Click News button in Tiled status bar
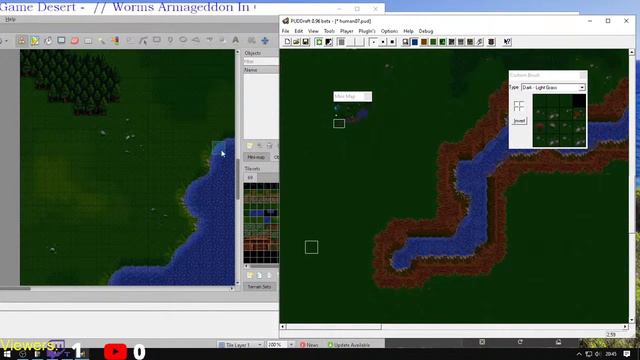This screenshot has width=640, height=360. pyautogui.click(x=309, y=345)
